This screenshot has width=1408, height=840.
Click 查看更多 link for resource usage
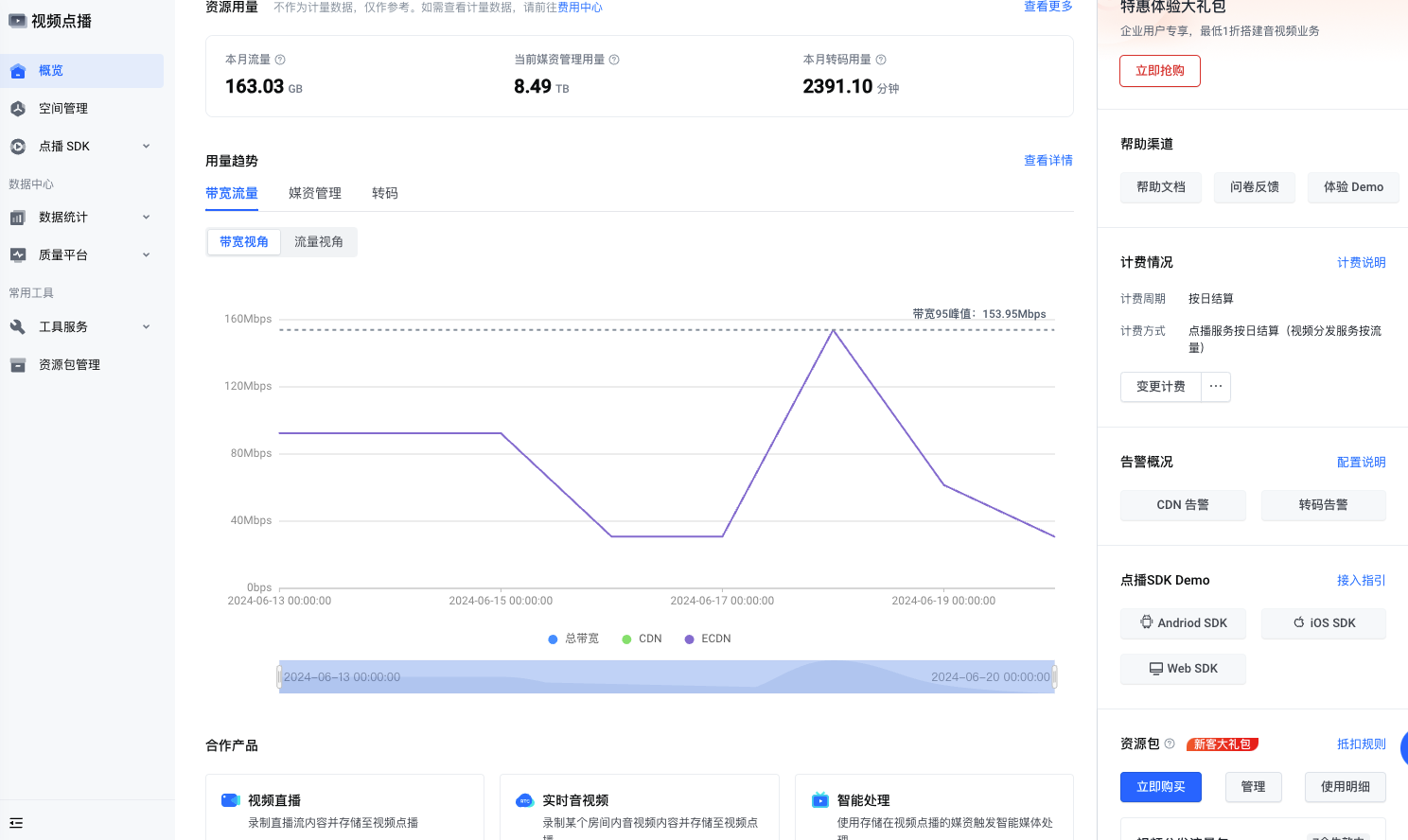pos(1048,7)
